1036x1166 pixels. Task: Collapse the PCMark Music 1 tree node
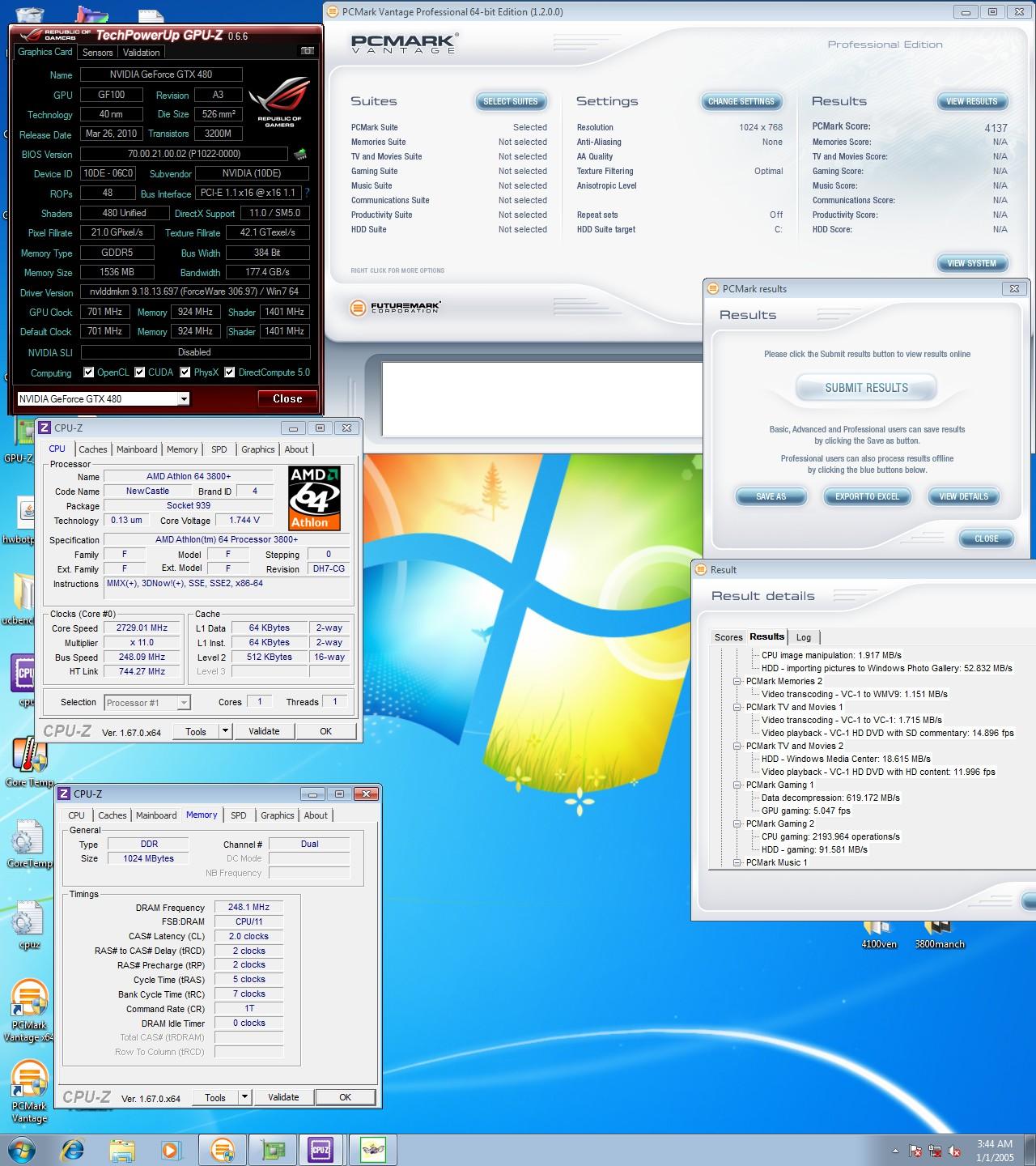[737, 862]
